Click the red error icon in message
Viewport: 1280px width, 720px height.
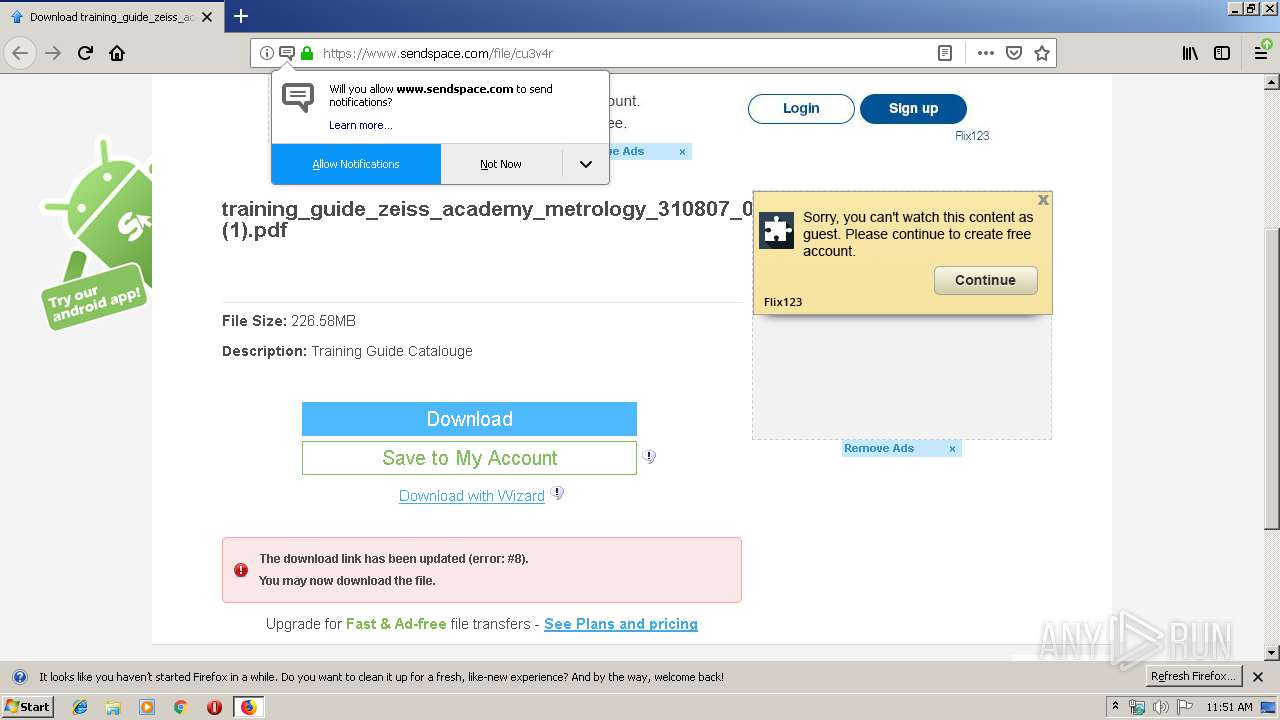[x=241, y=570]
